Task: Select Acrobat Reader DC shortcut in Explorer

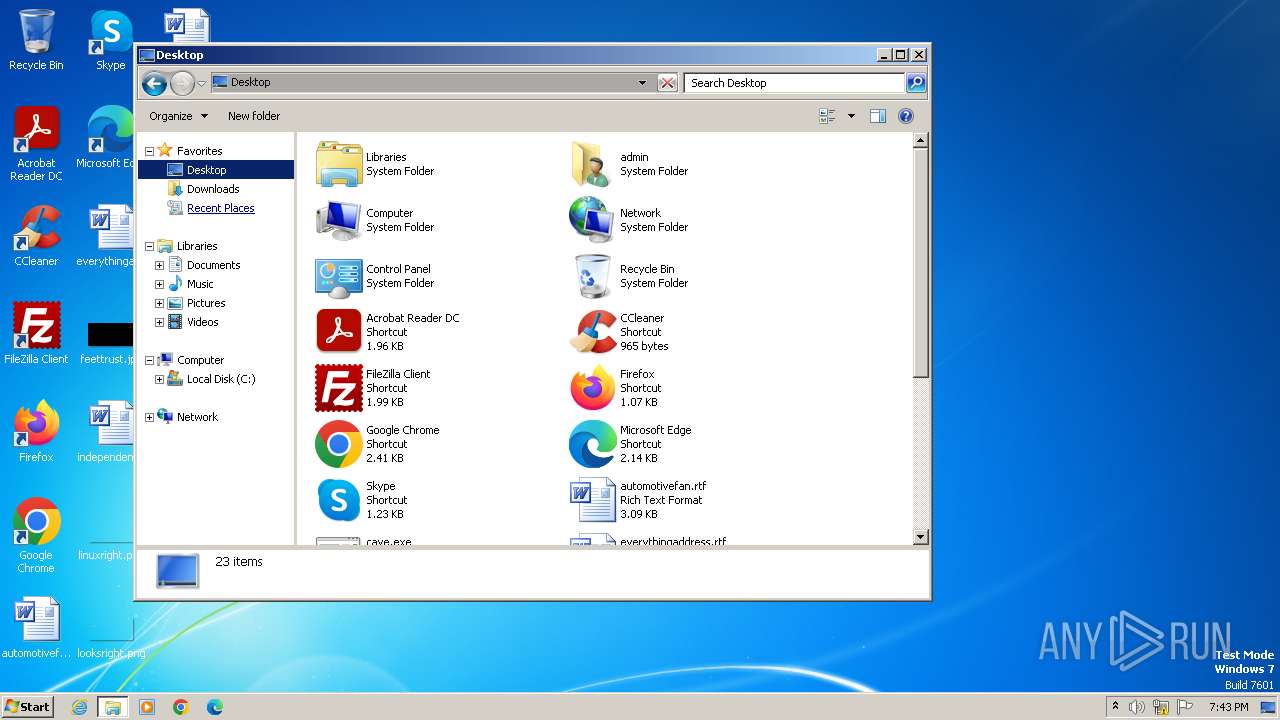Action: tap(339, 332)
